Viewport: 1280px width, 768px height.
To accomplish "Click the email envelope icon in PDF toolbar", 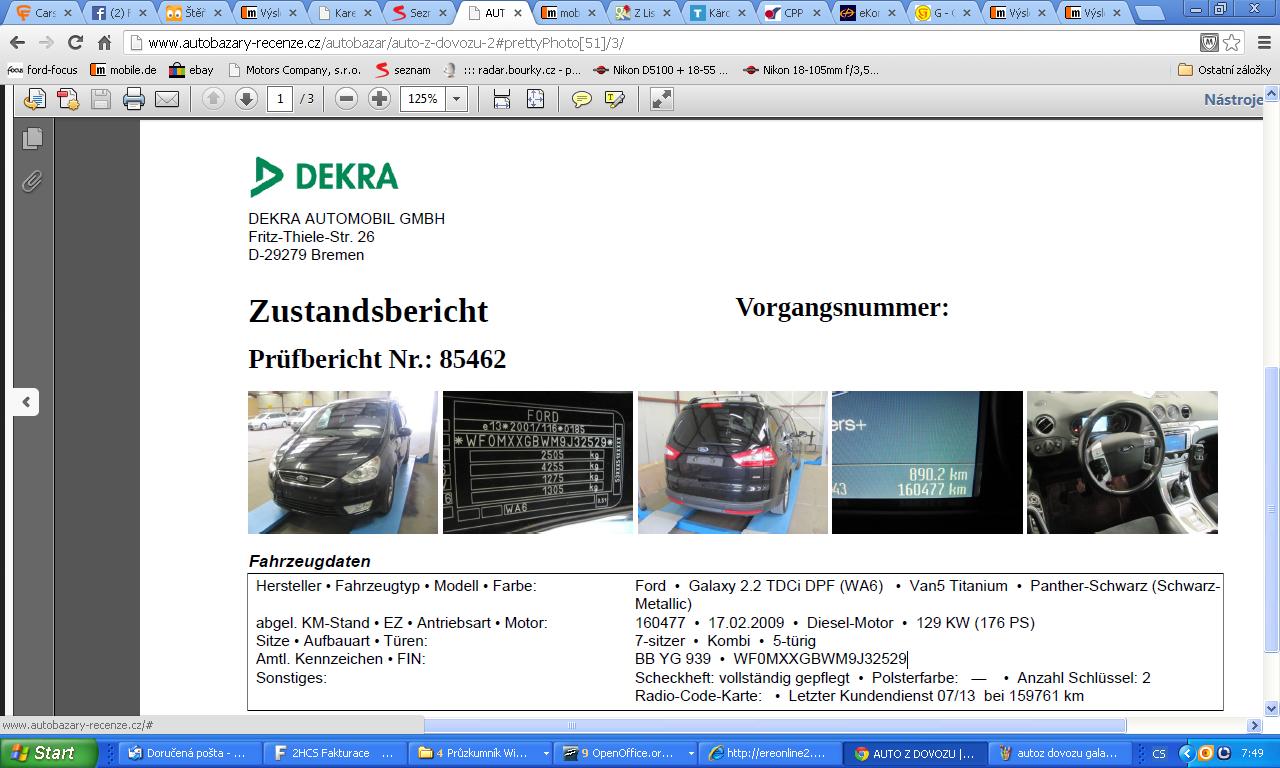I will [167, 99].
